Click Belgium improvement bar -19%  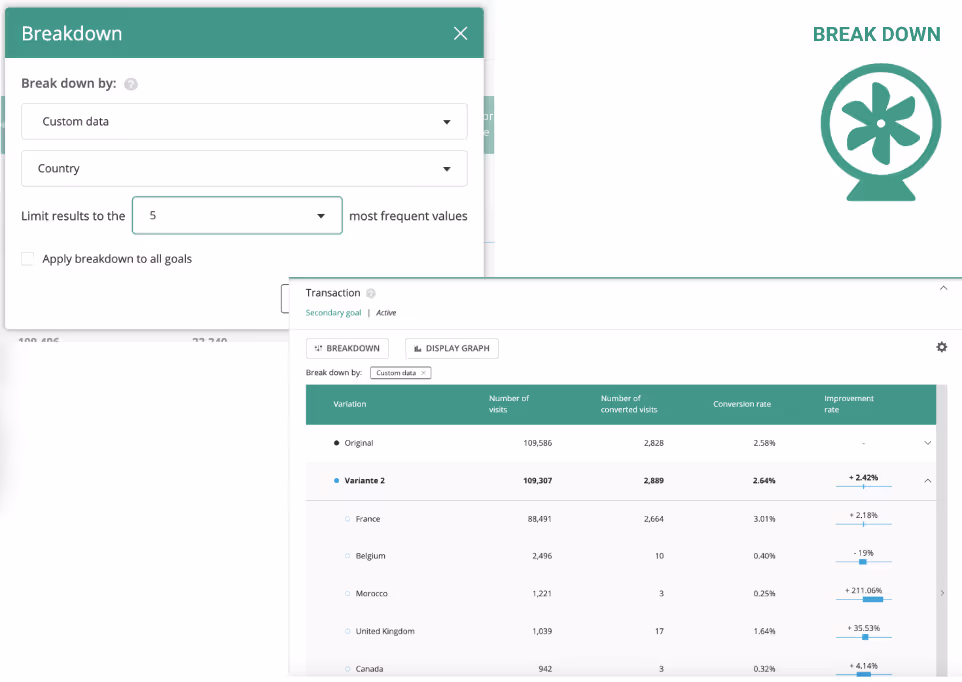click(863, 562)
